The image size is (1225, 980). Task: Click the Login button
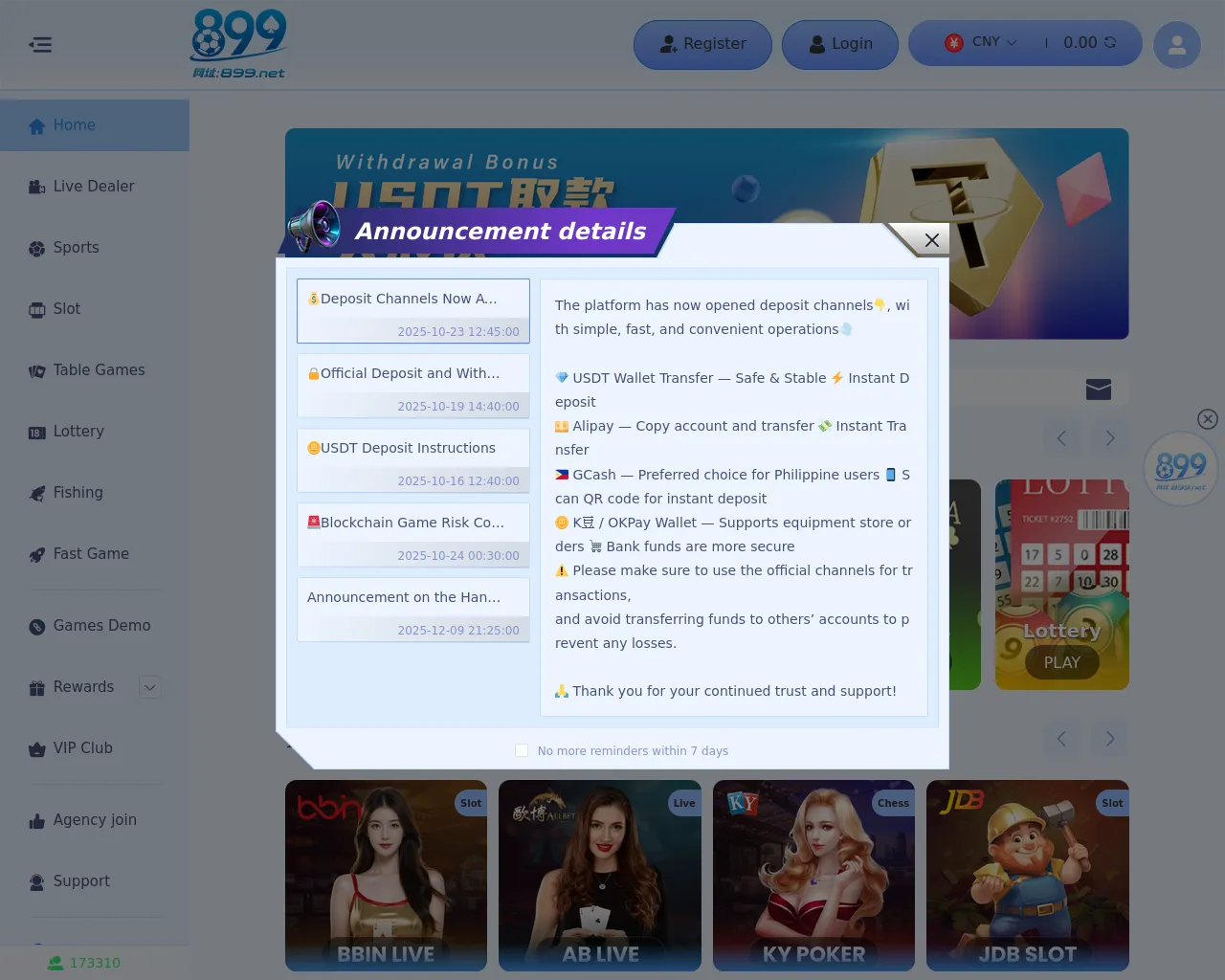[840, 45]
